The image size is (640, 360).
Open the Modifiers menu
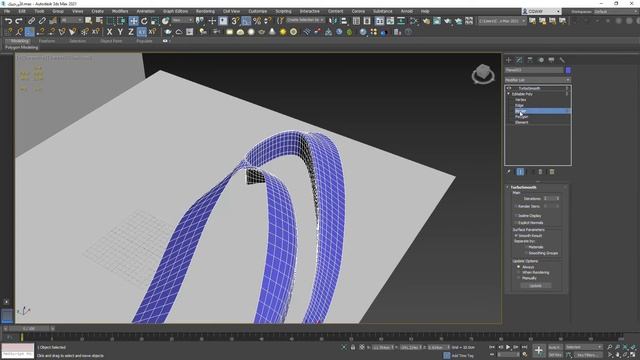pyautogui.click(x=120, y=11)
